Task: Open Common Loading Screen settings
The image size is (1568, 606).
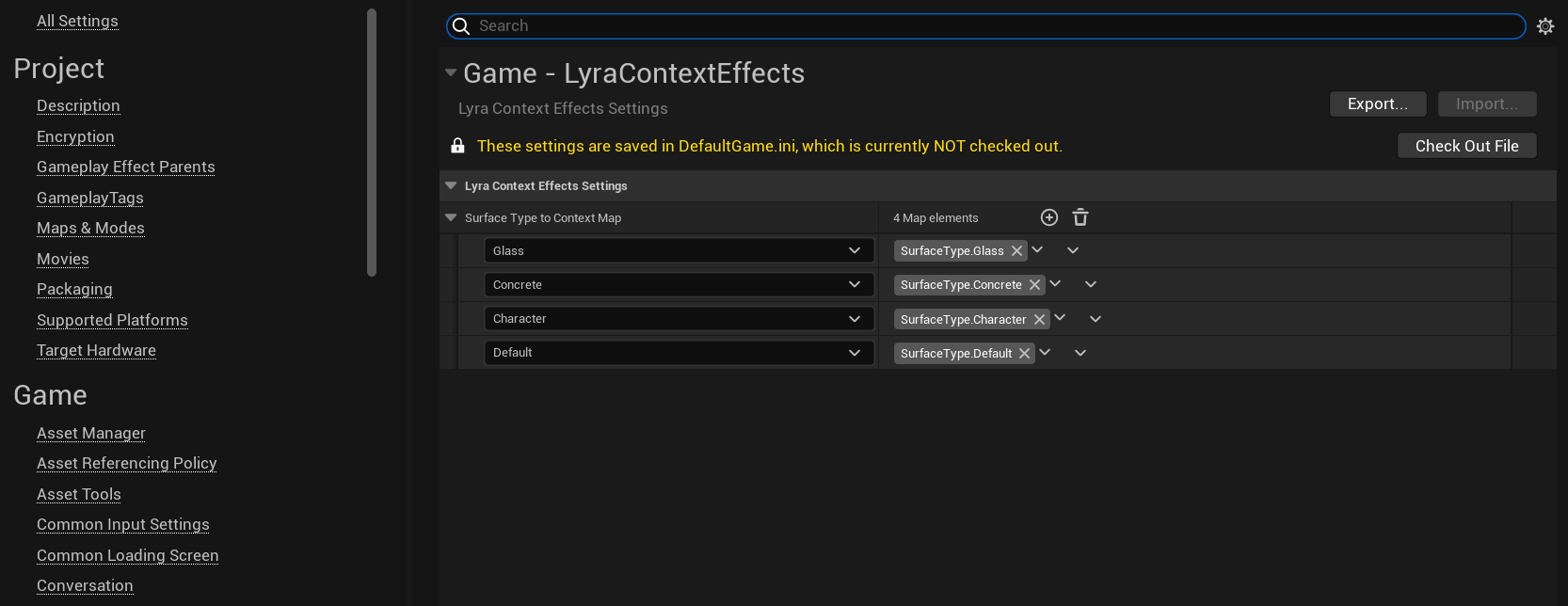Action: click(x=128, y=555)
